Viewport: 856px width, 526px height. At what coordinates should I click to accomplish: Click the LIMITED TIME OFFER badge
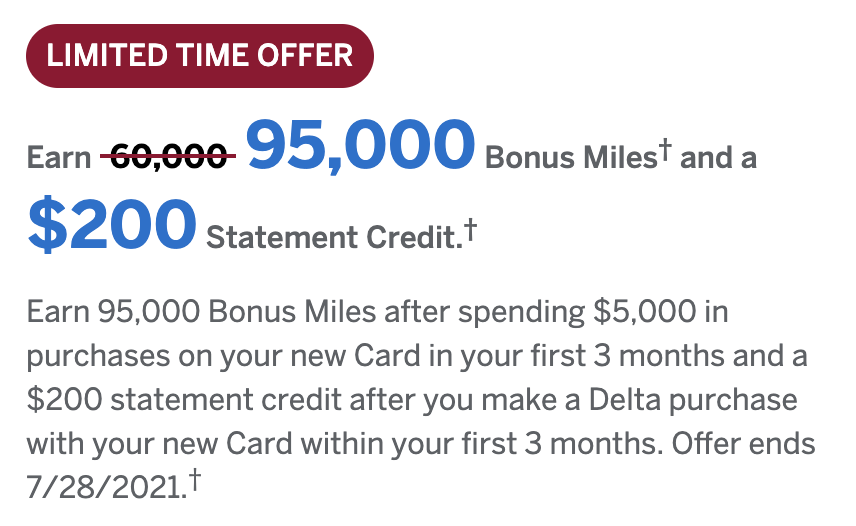[200, 54]
